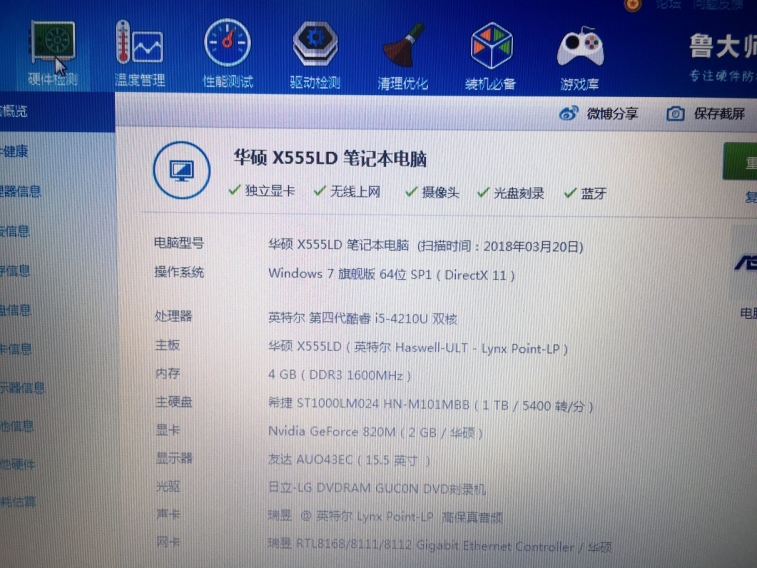Click the ST1000LM024 hard disk value
Viewport: 757px width, 568px height.
pyautogui.click(x=431, y=404)
